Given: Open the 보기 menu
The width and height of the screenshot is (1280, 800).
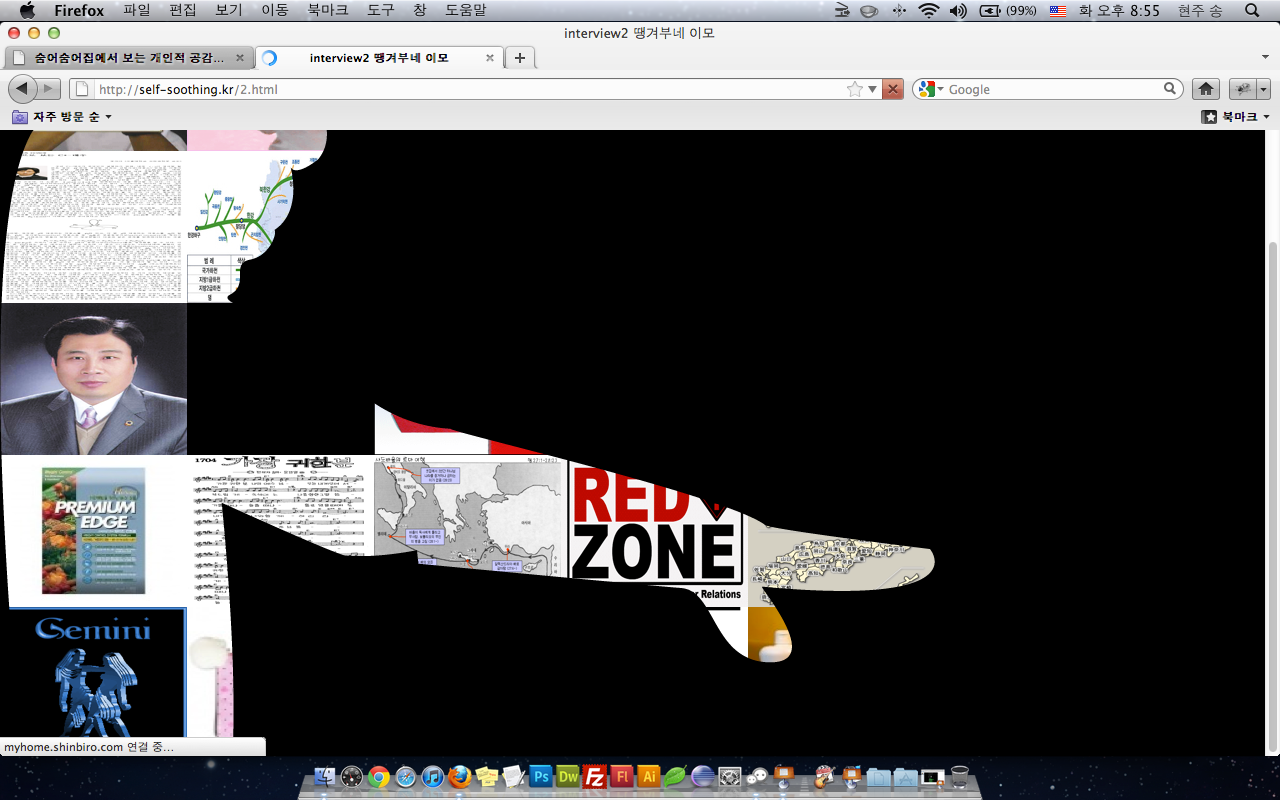Looking at the screenshot, I should (229, 10).
